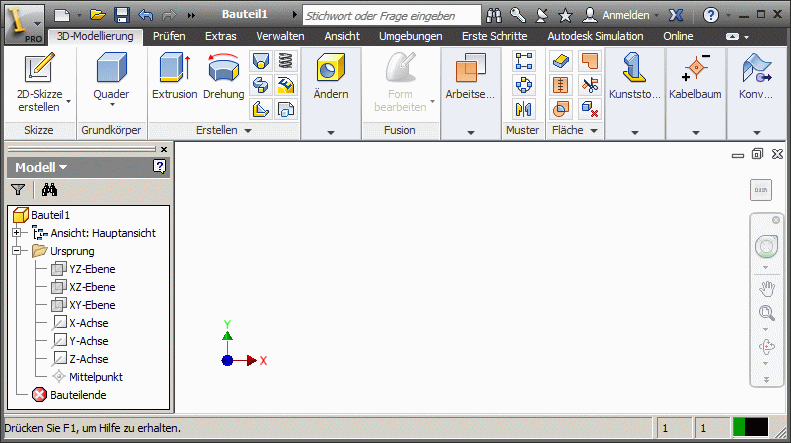This screenshot has width=791, height=443.
Task: Open the Erstellen panel dropdown
Action: coord(247,131)
